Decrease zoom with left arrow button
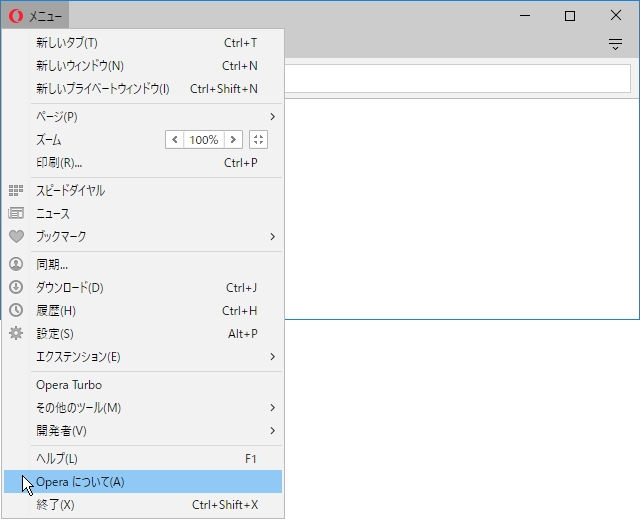Screen dimensions: 640x519 175,140
